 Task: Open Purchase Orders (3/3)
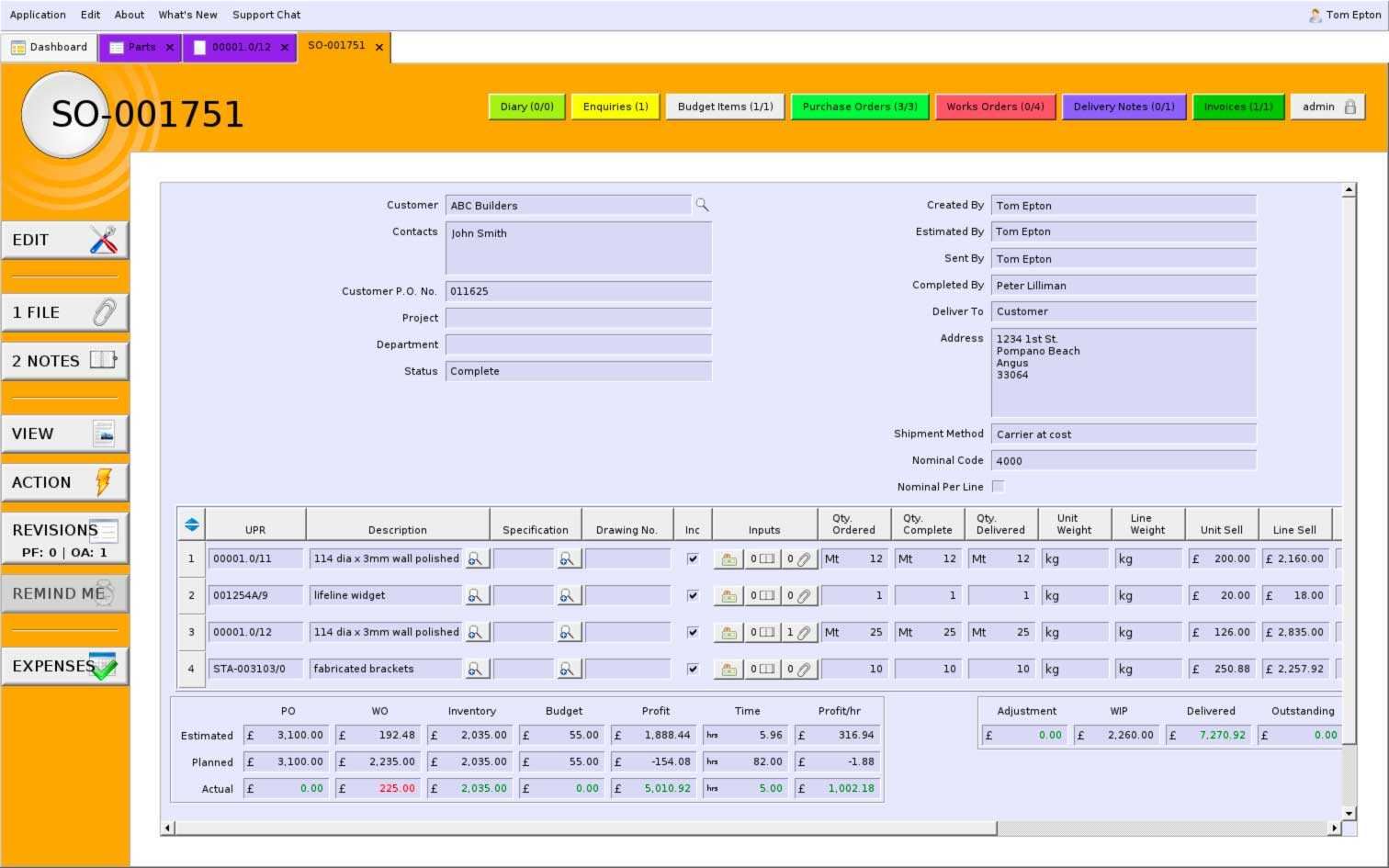pos(860,107)
